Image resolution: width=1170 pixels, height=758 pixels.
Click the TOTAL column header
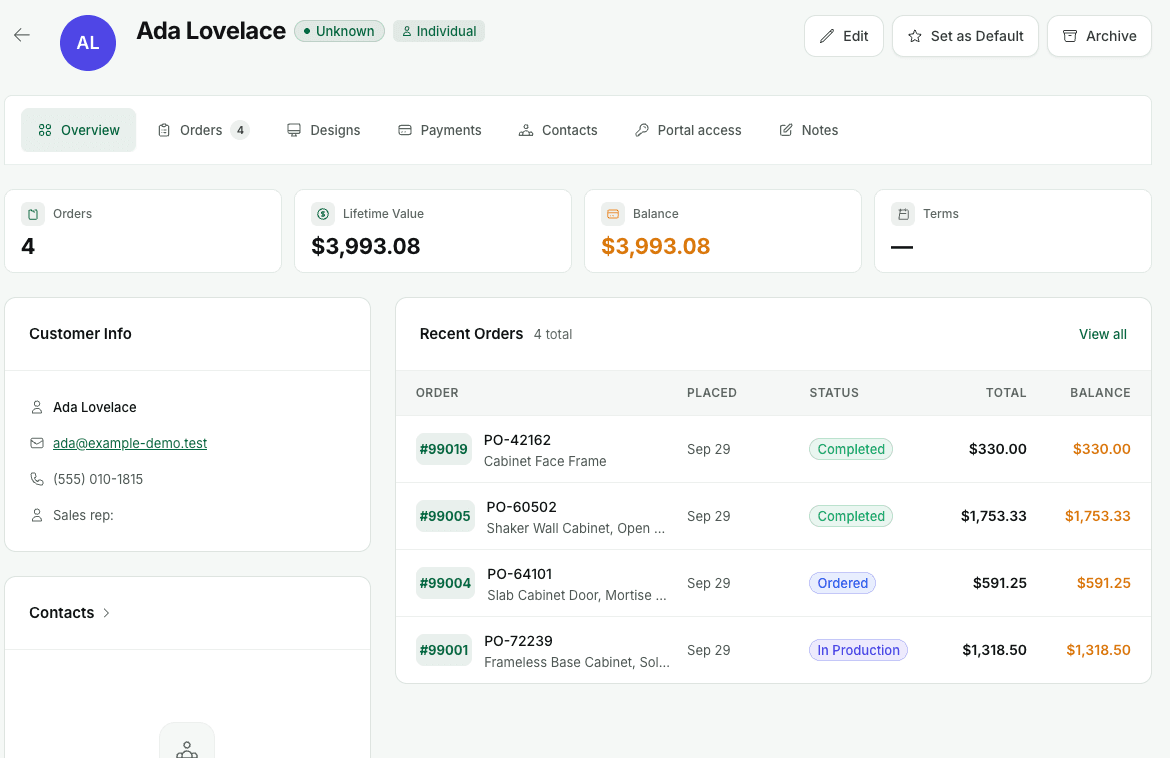click(x=1006, y=392)
